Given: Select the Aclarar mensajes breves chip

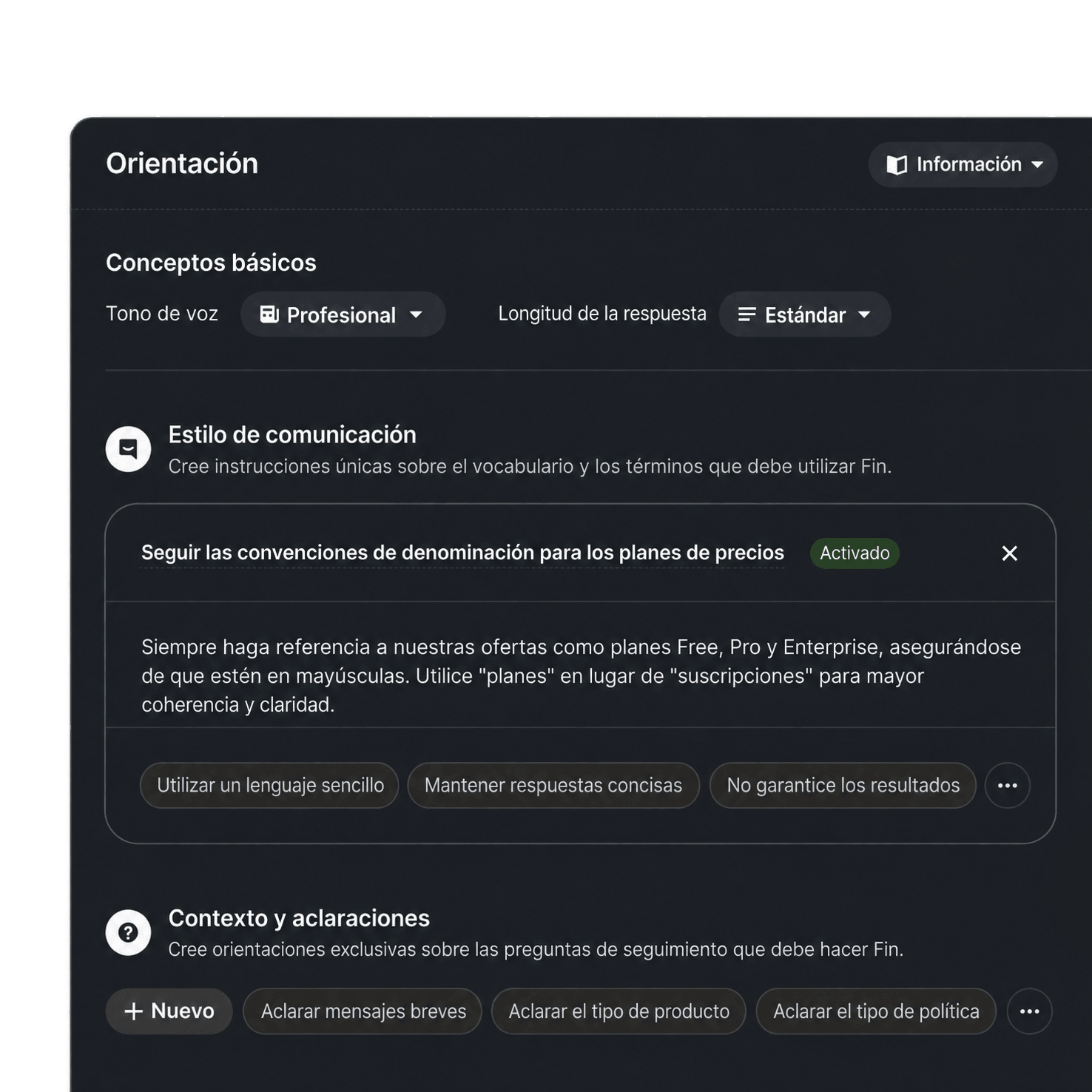Looking at the screenshot, I should tap(363, 1011).
